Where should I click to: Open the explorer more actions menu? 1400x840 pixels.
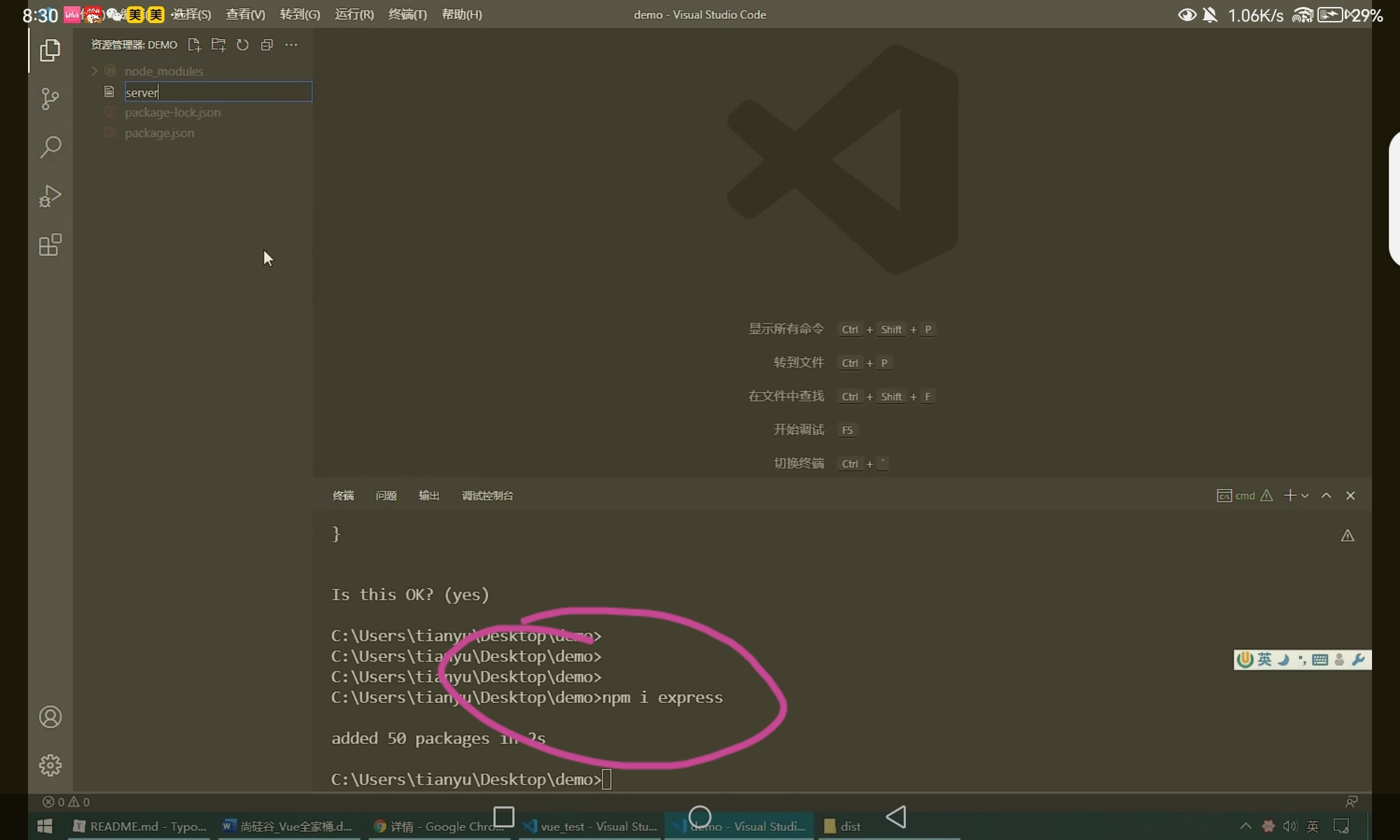[x=291, y=45]
